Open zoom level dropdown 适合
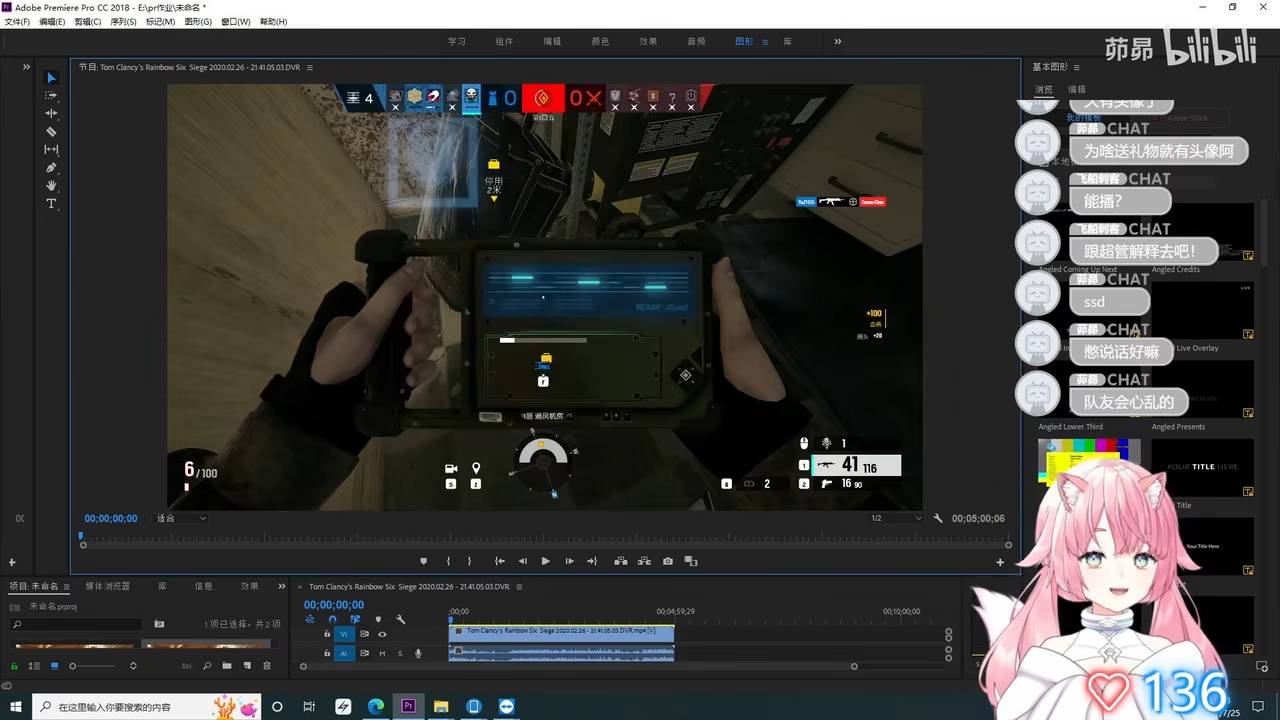 coord(181,518)
